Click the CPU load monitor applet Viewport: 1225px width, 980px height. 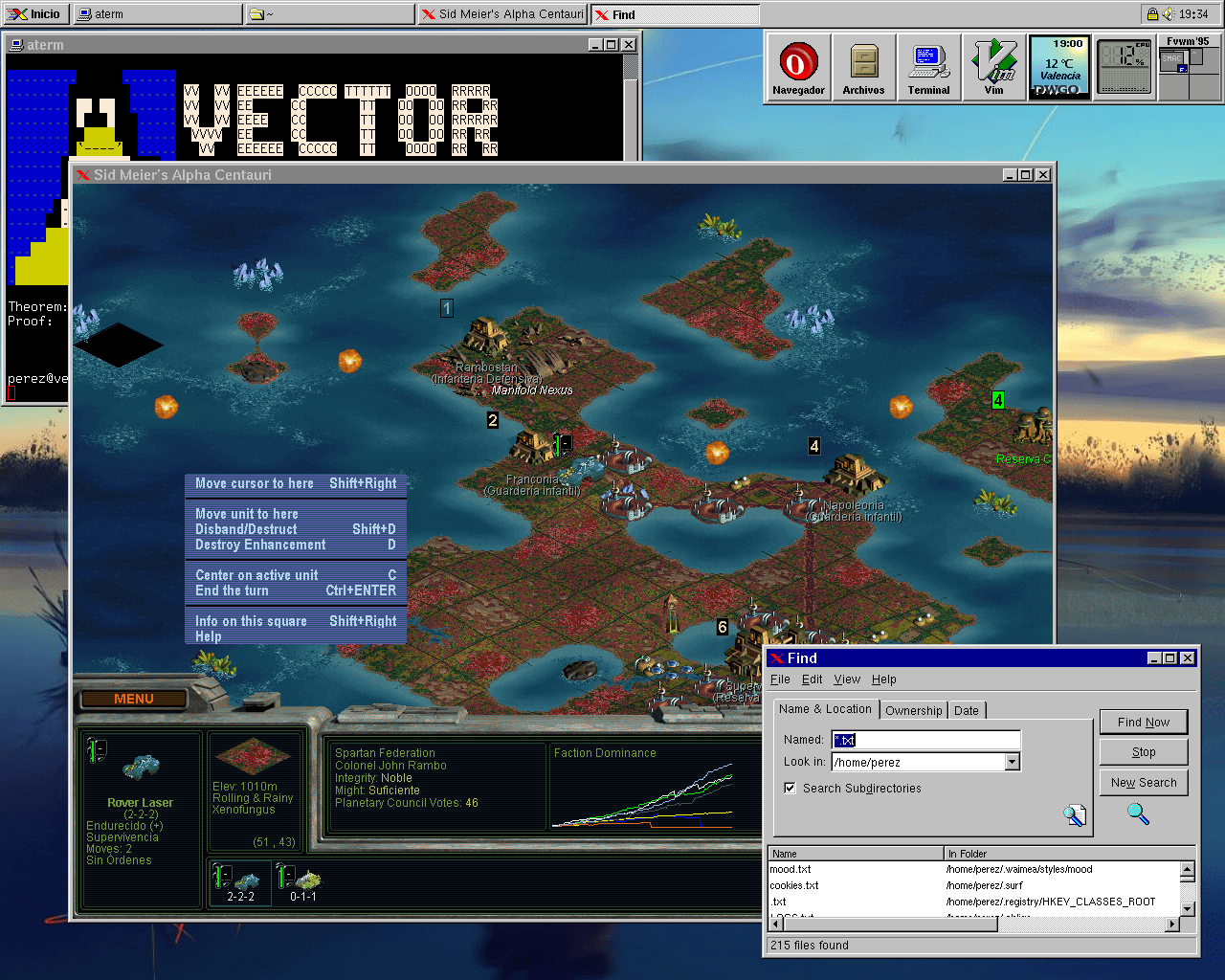pyautogui.click(x=1125, y=68)
